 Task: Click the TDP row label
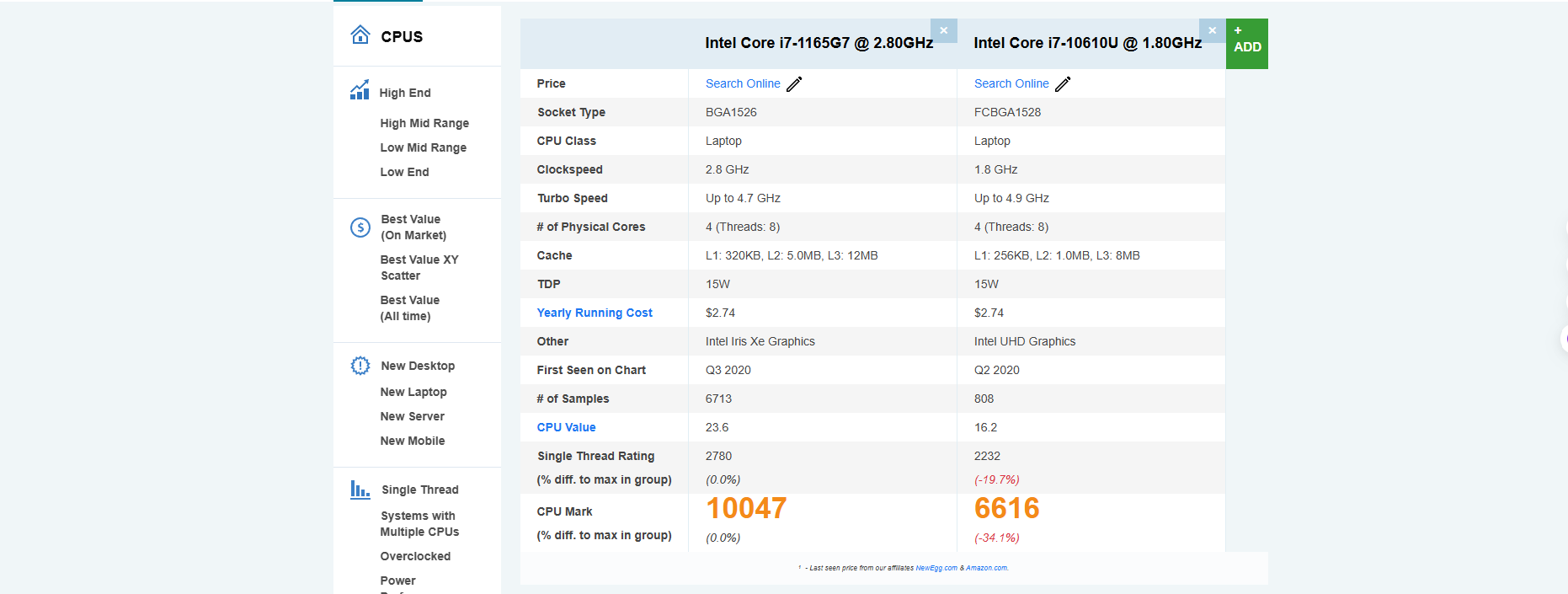coord(548,284)
